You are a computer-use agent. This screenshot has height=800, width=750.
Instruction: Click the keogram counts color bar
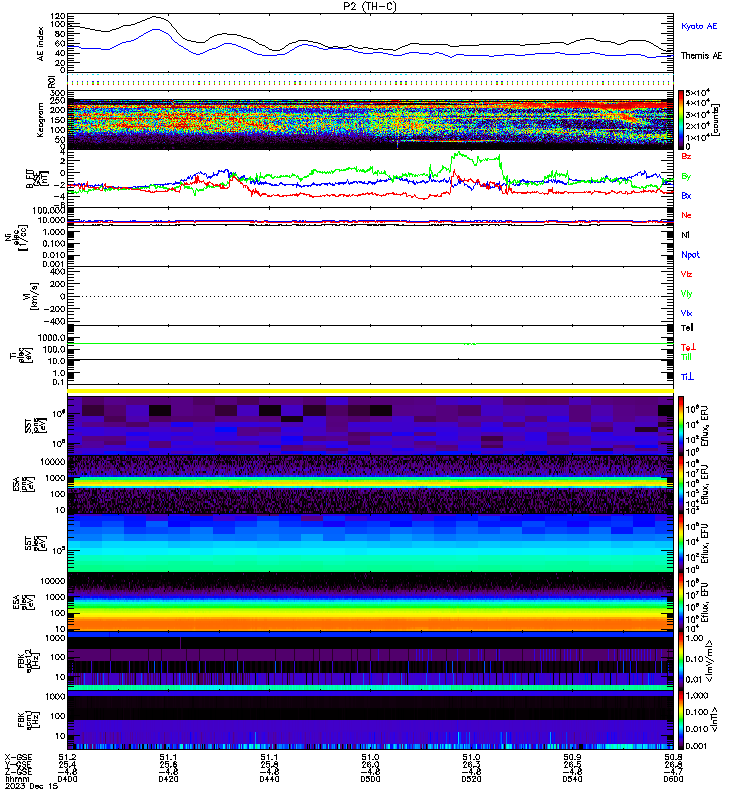point(681,119)
